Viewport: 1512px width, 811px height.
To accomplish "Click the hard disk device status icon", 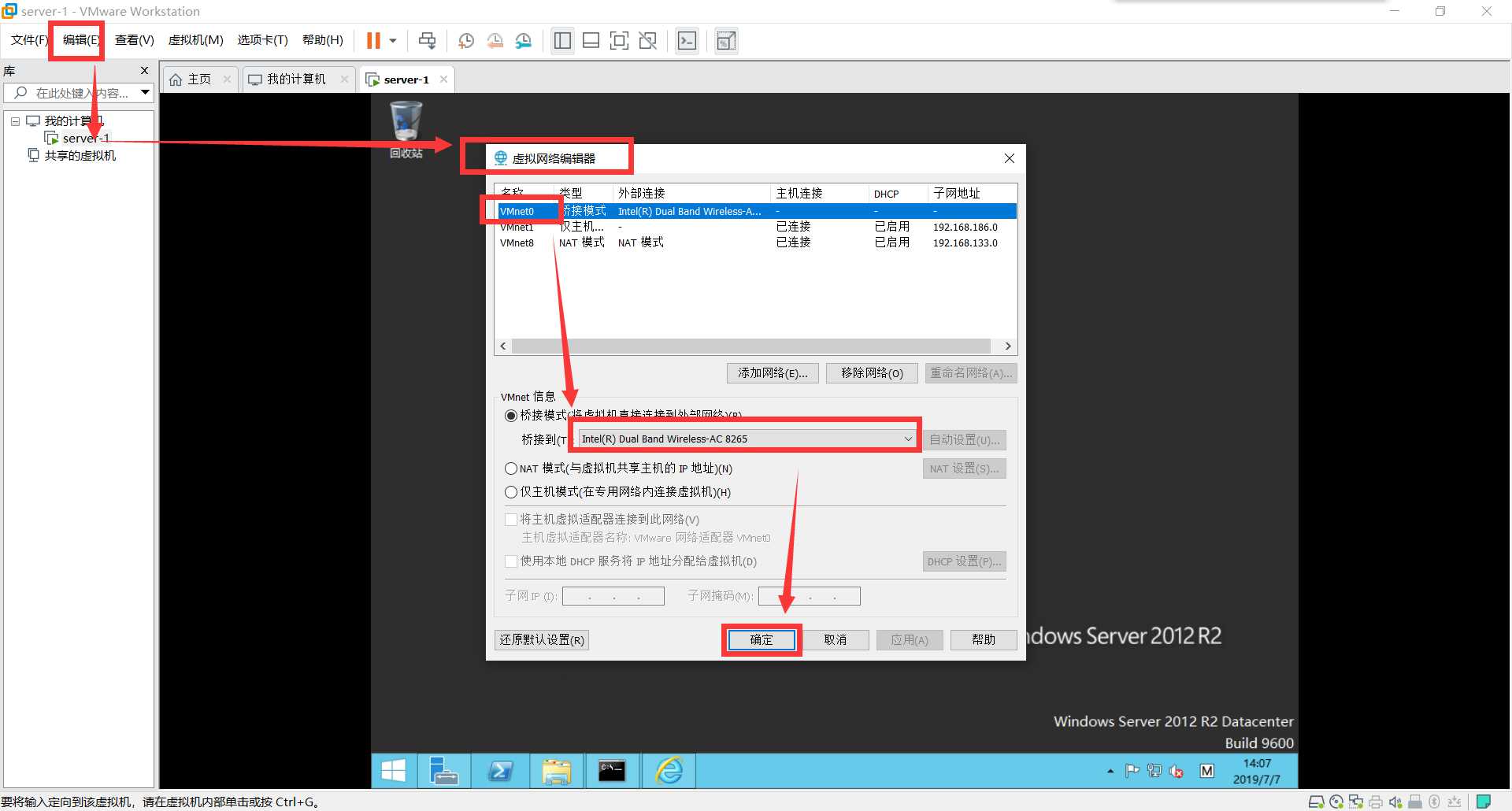I will pyautogui.click(x=1316, y=802).
